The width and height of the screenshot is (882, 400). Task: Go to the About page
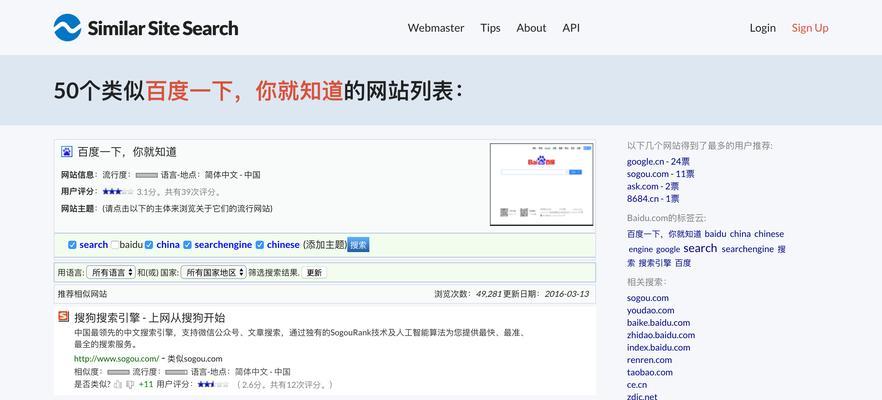(531, 28)
